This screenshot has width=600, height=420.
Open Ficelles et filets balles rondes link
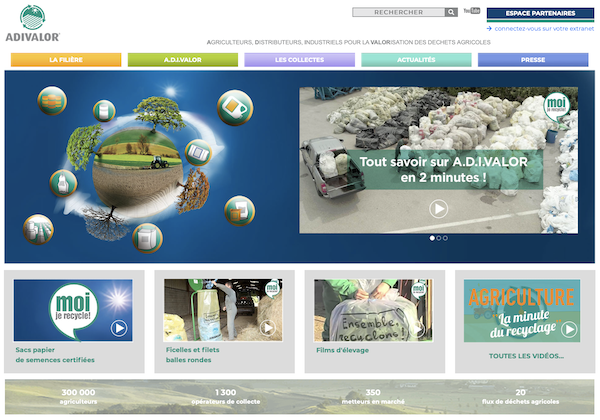(192, 355)
